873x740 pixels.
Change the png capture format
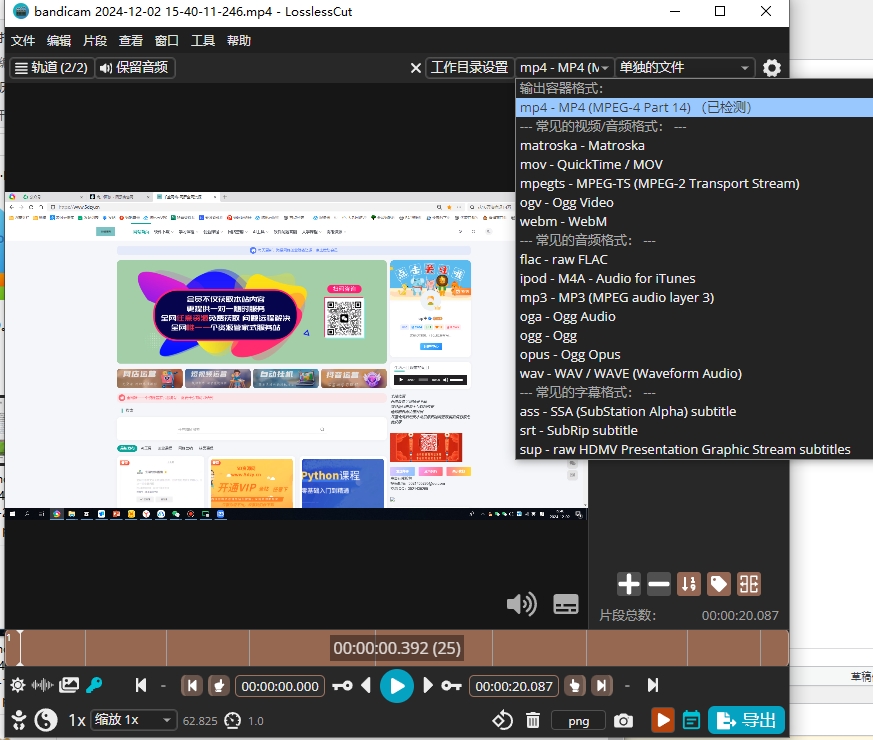[x=578, y=721]
